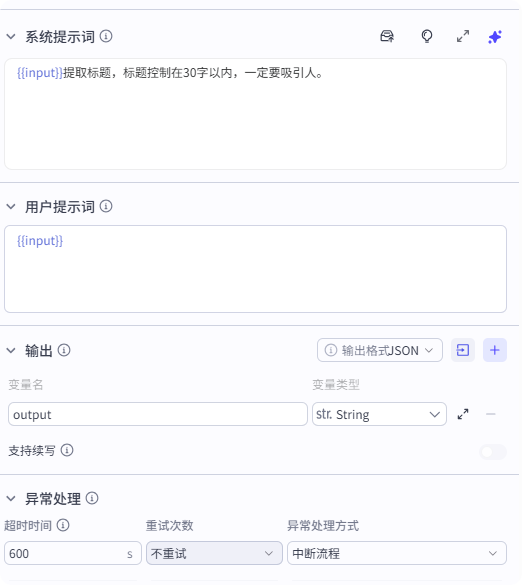
Task: Click the 变量类型 column label
Action: (336, 384)
